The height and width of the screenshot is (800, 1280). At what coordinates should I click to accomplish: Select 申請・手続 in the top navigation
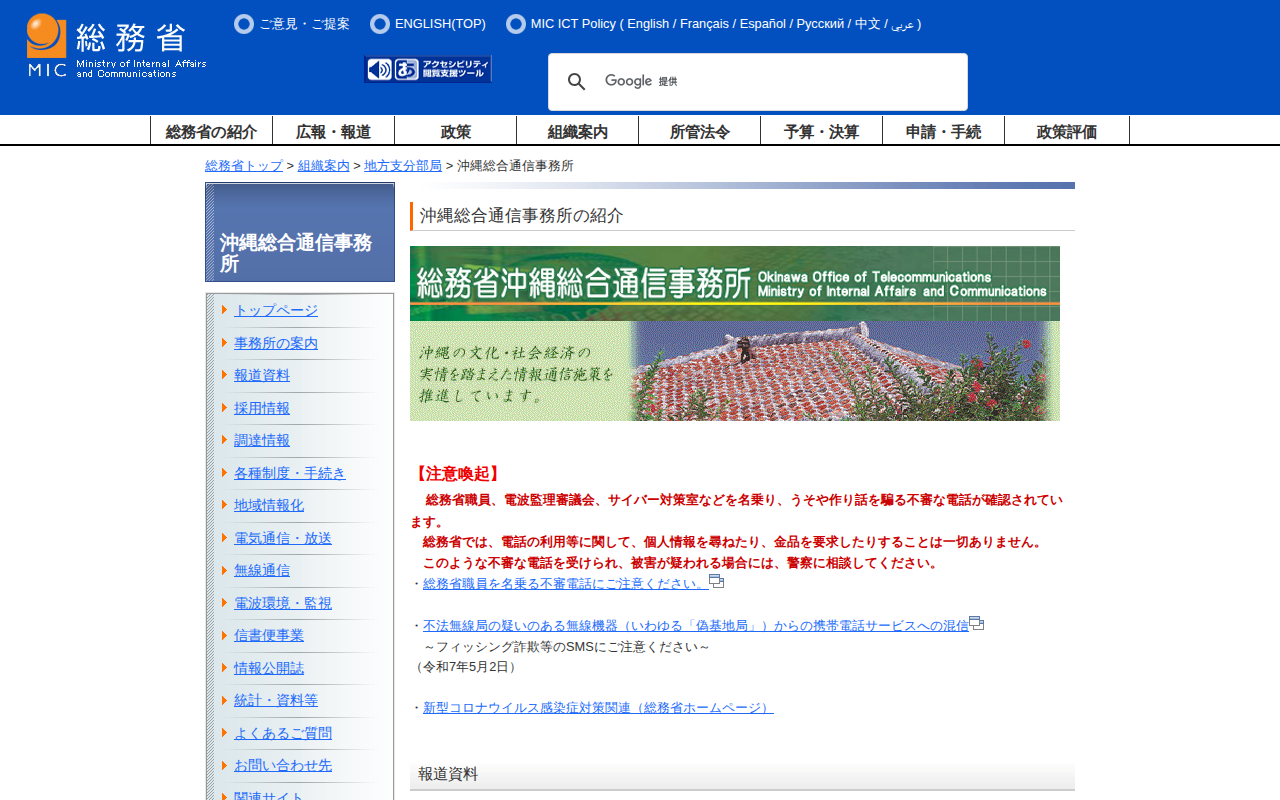943,131
